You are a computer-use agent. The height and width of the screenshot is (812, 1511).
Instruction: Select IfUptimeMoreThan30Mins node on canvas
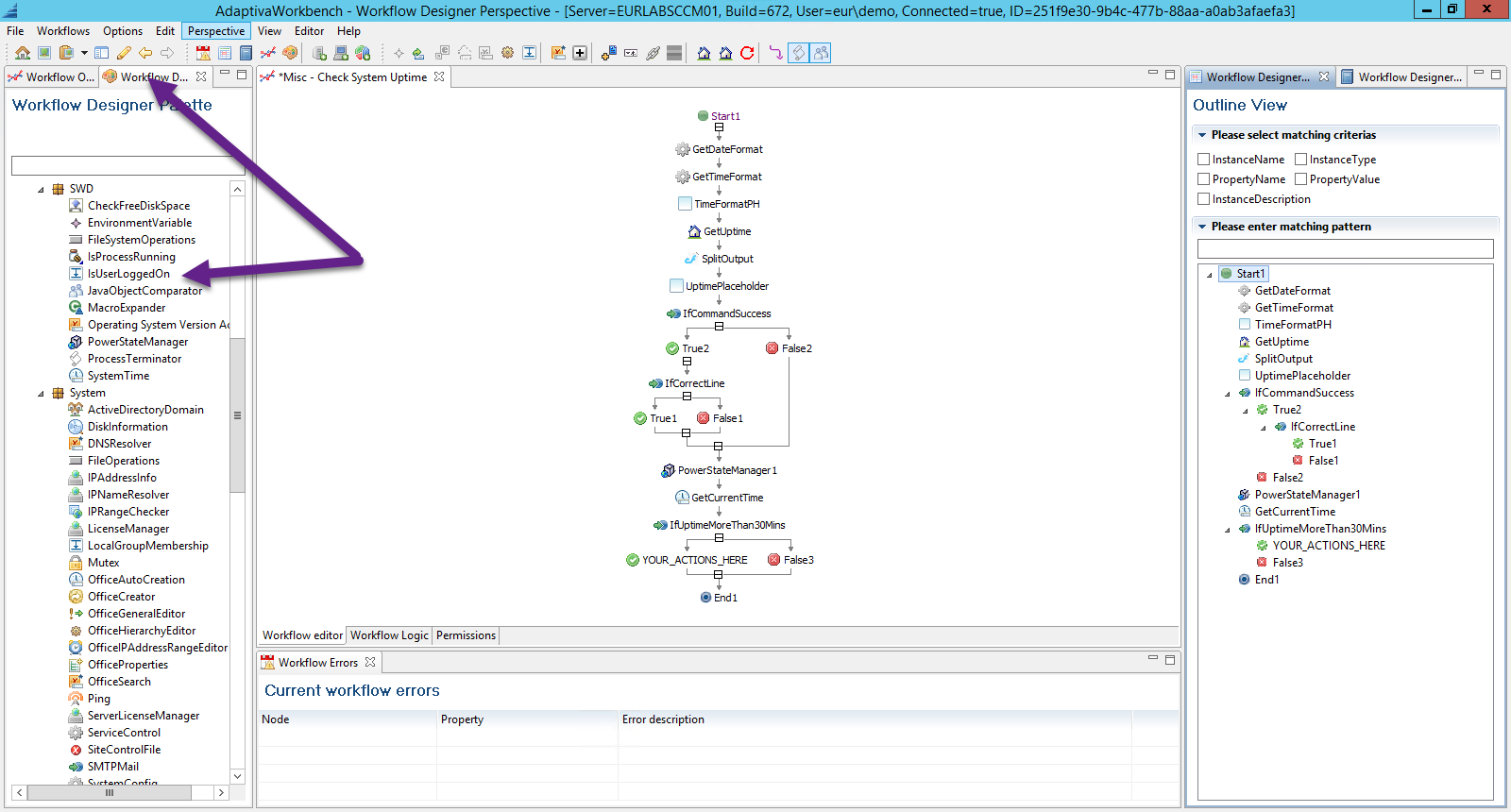point(720,525)
